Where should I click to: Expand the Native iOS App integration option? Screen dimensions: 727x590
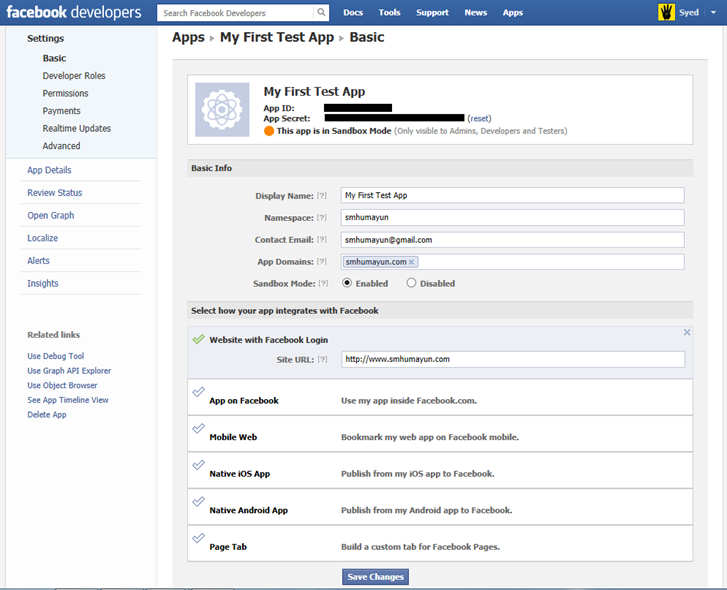point(440,470)
